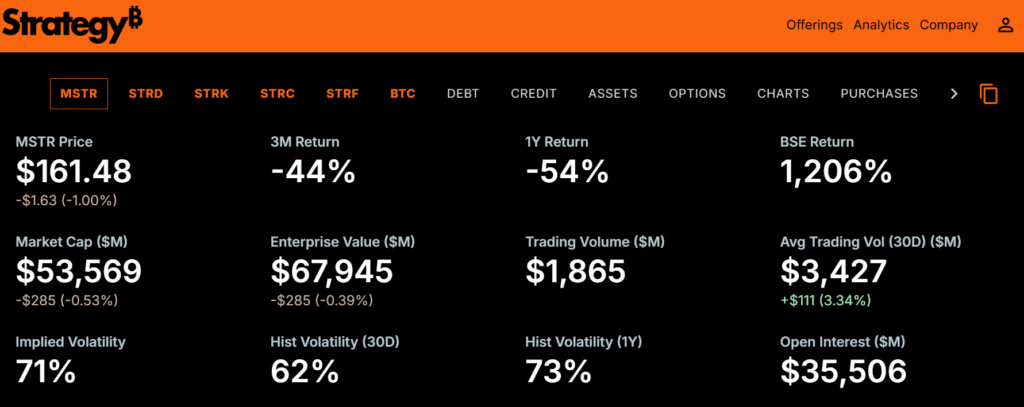Switch to the CREDIT tab
The height and width of the screenshot is (407, 1024).
tap(533, 93)
